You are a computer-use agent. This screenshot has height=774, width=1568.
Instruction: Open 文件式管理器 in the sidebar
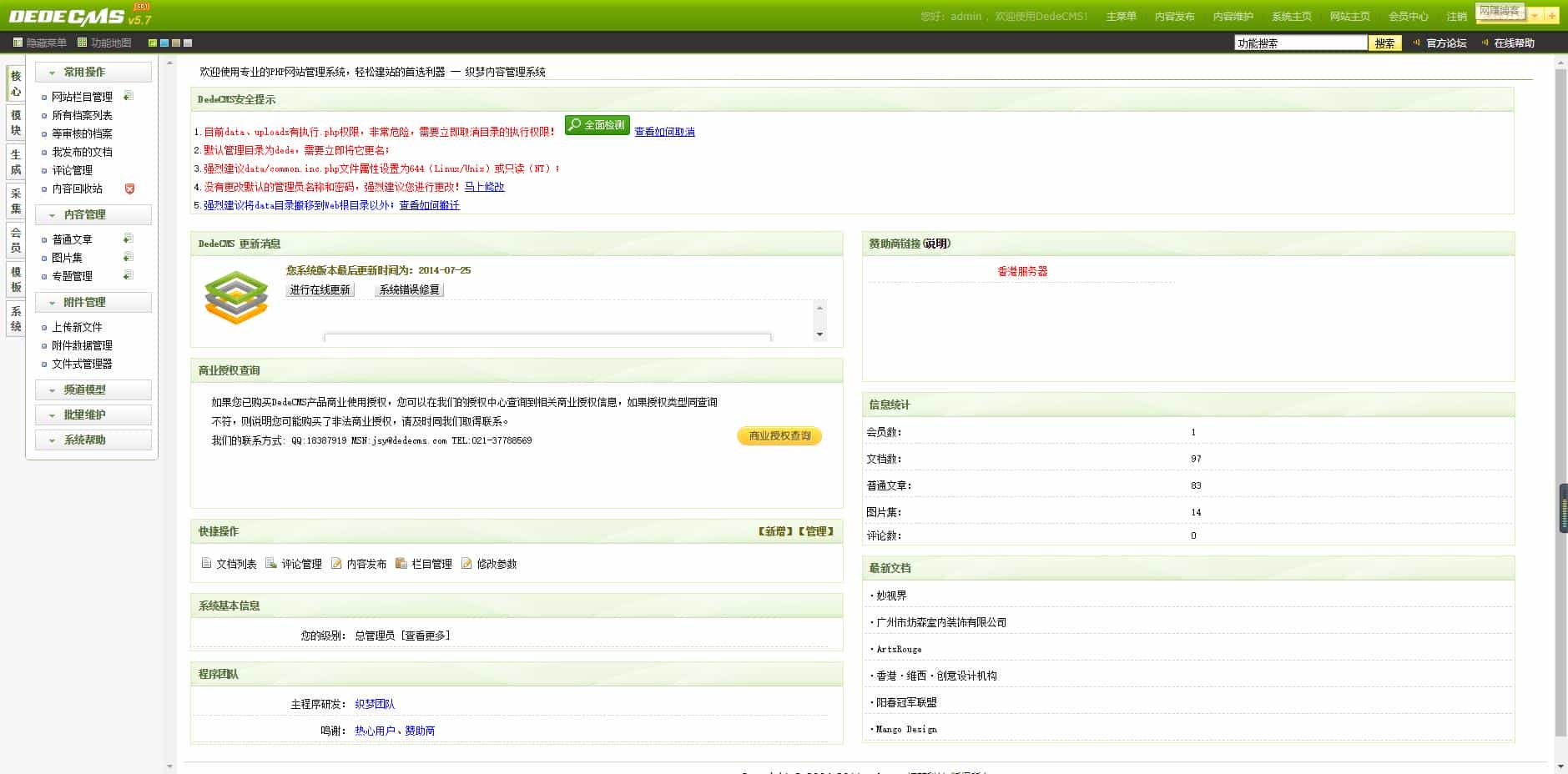click(x=82, y=364)
